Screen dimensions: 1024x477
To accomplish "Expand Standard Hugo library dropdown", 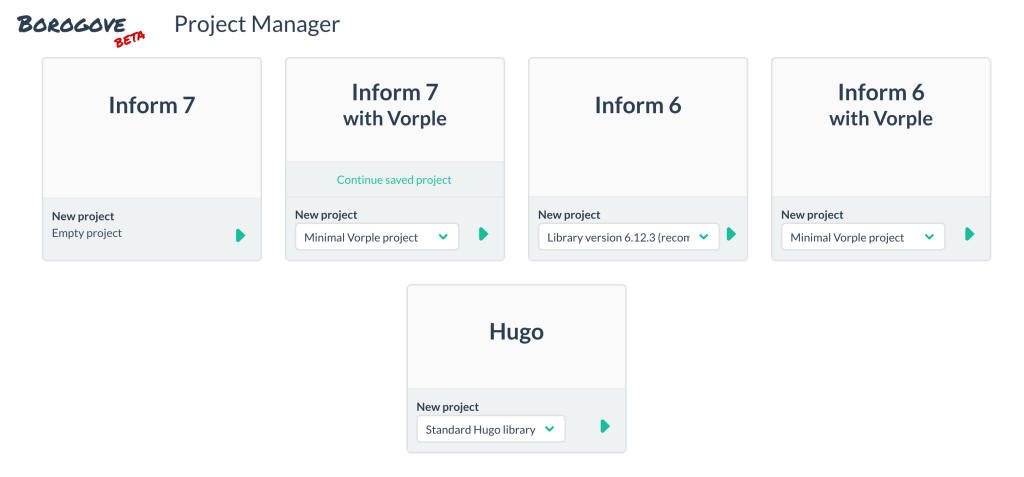I will pyautogui.click(x=490, y=429).
